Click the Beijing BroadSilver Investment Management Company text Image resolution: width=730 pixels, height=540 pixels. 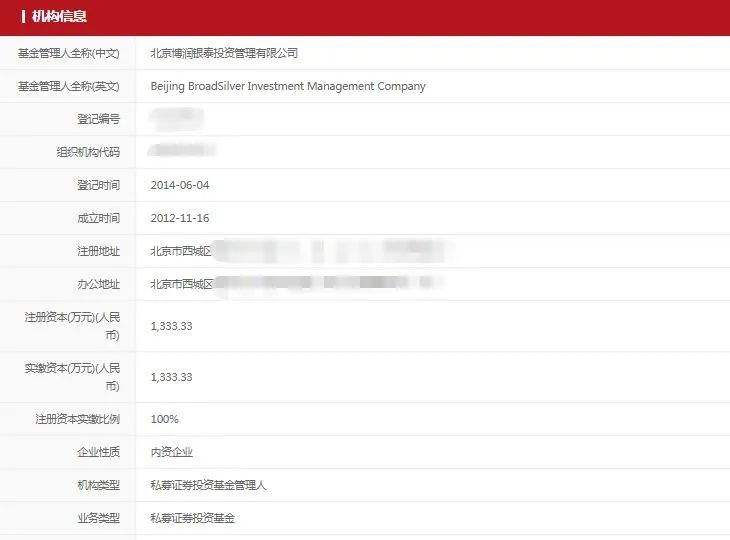[x=287, y=86]
